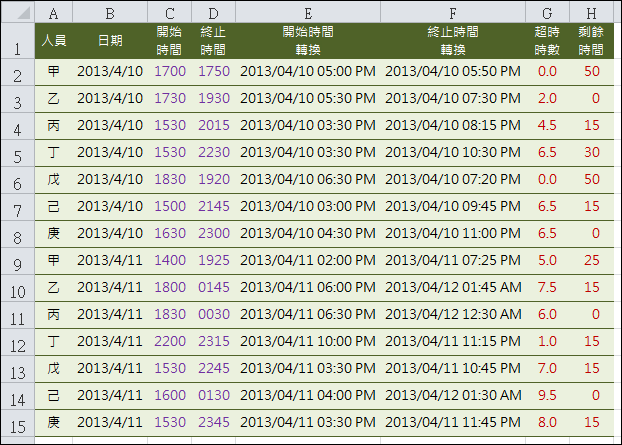Image resolution: width=622 pixels, height=445 pixels.
Task: Select end time cell 1750
Action: pyautogui.click(x=213, y=72)
